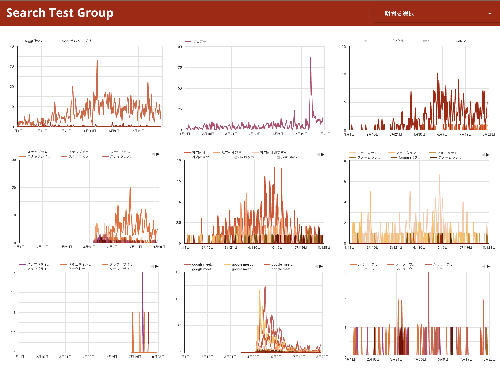The image size is (500, 380).
Task: Go to next legend page on first middle-row chart
Action: click(x=157, y=154)
